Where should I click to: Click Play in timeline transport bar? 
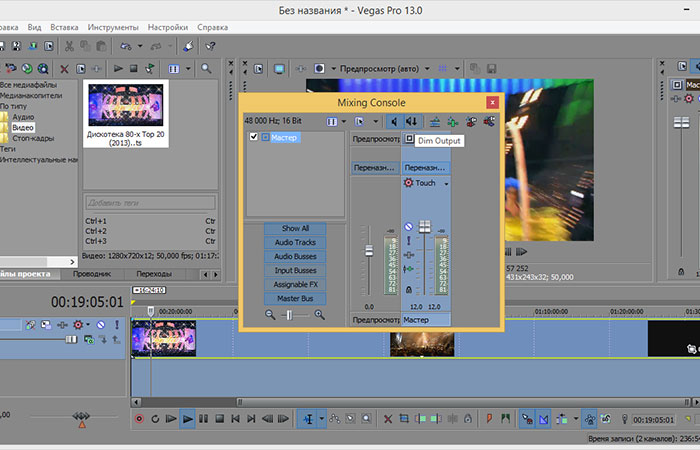[x=188, y=419]
